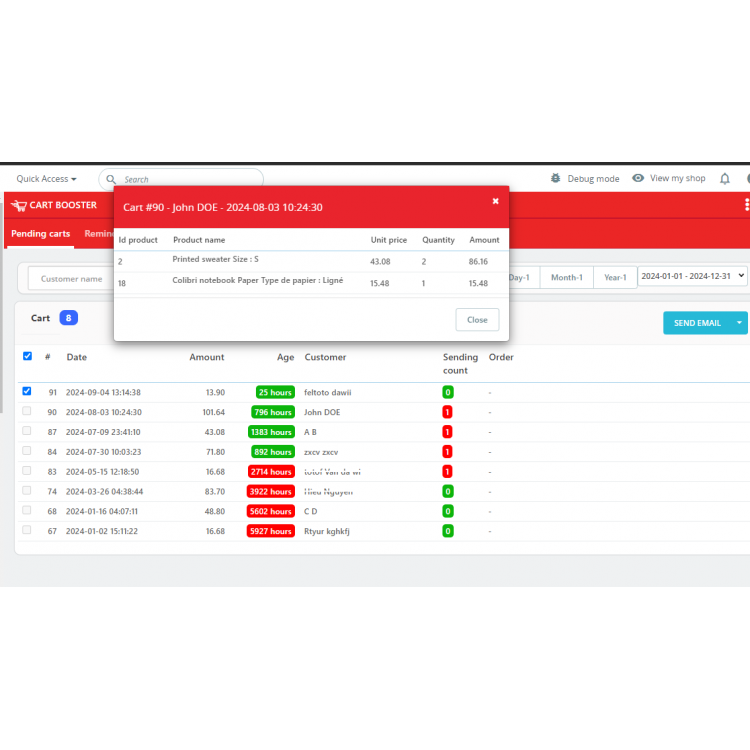Check the checkbox for cart 87
This screenshot has width=750, height=750.
(x=27, y=431)
